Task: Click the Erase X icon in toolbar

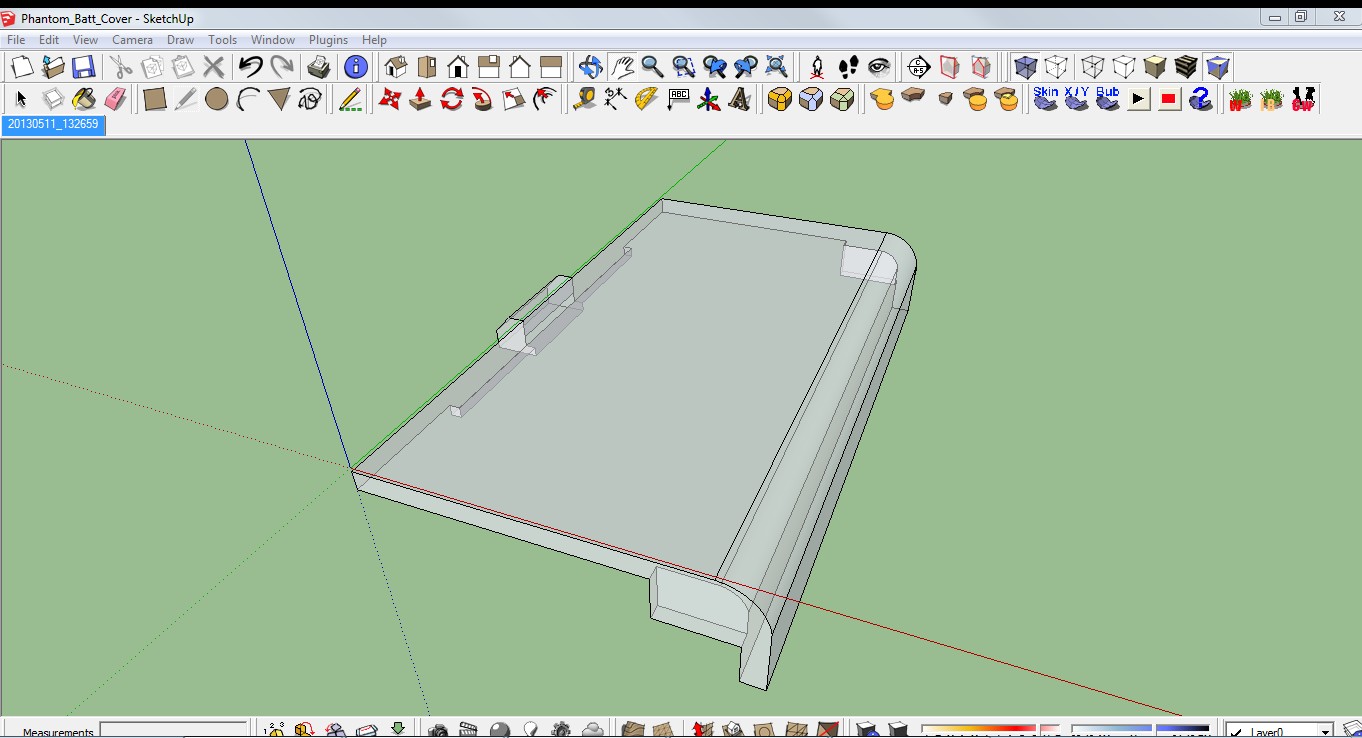Action: [x=214, y=67]
